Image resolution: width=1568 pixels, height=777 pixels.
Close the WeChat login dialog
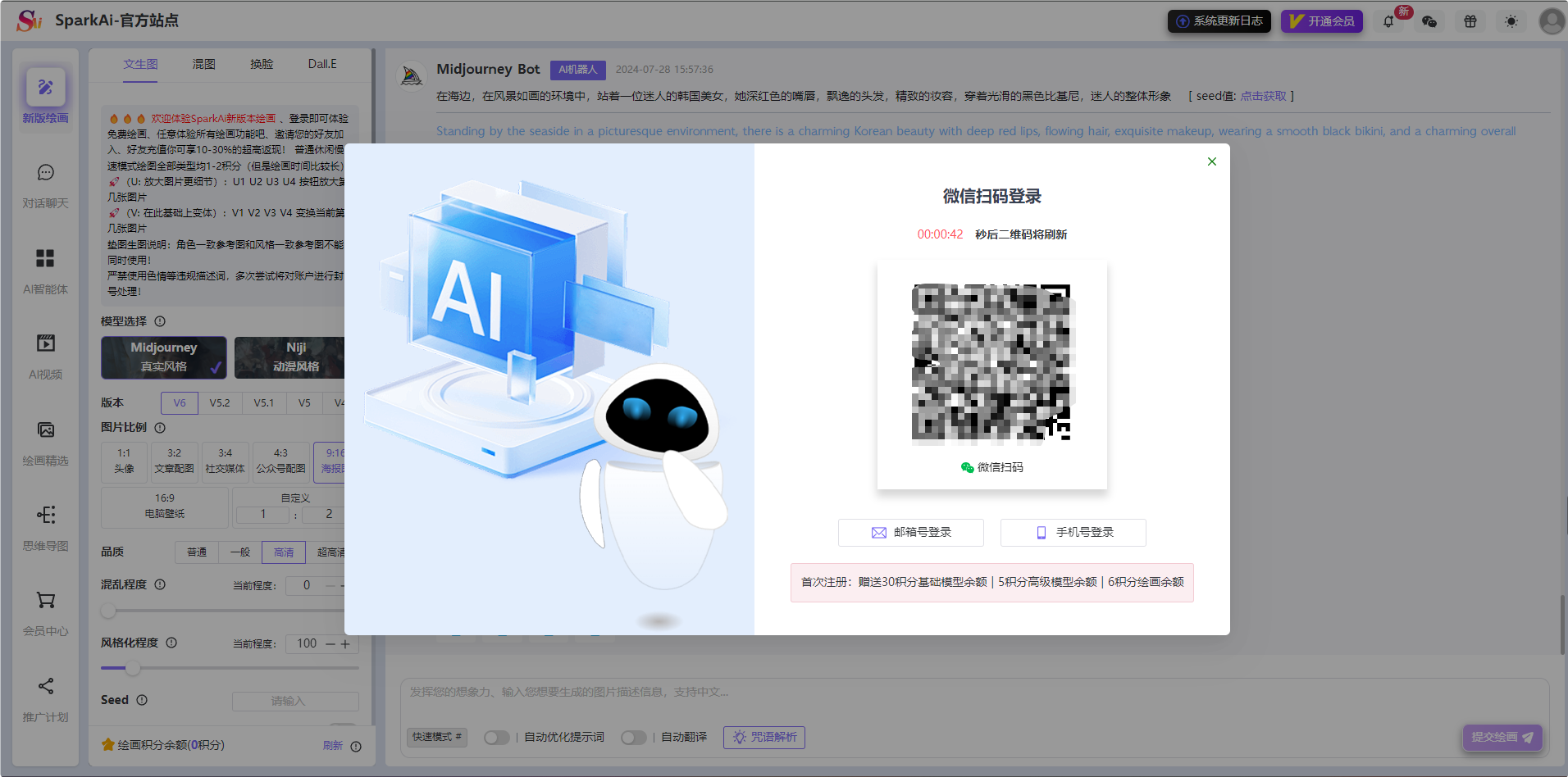pyautogui.click(x=1212, y=161)
